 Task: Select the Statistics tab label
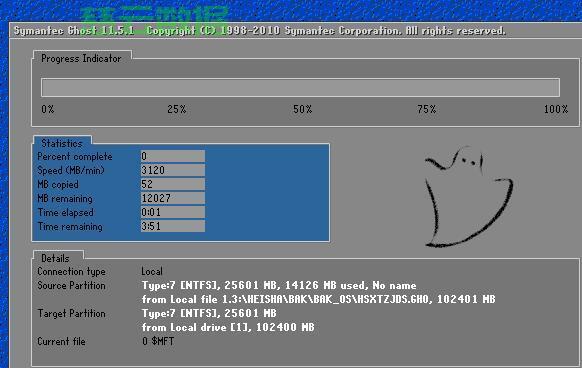click(62, 143)
